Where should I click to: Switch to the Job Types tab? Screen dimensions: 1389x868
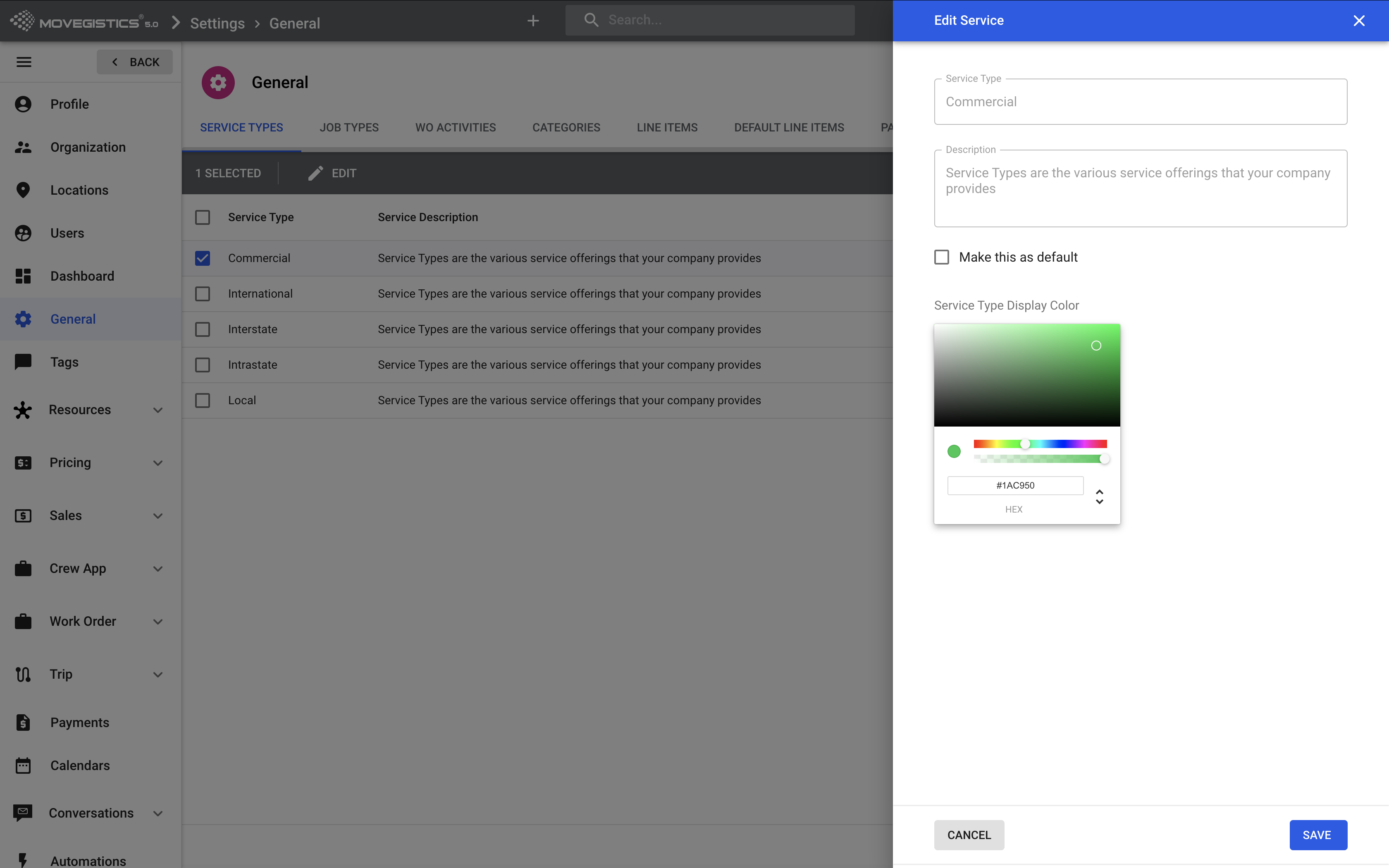pyautogui.click(x=349, y=127)
